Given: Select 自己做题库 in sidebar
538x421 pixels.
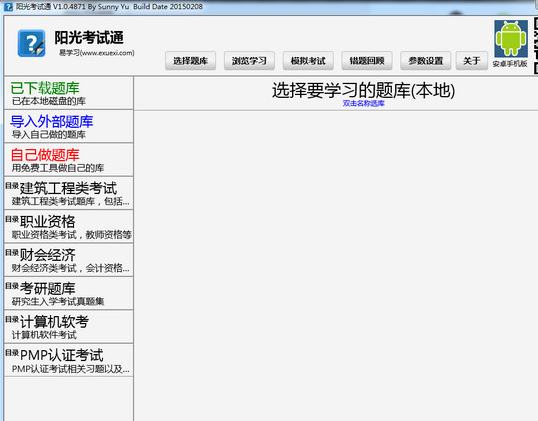Looking at the screenshot, I should coord(69,160).
